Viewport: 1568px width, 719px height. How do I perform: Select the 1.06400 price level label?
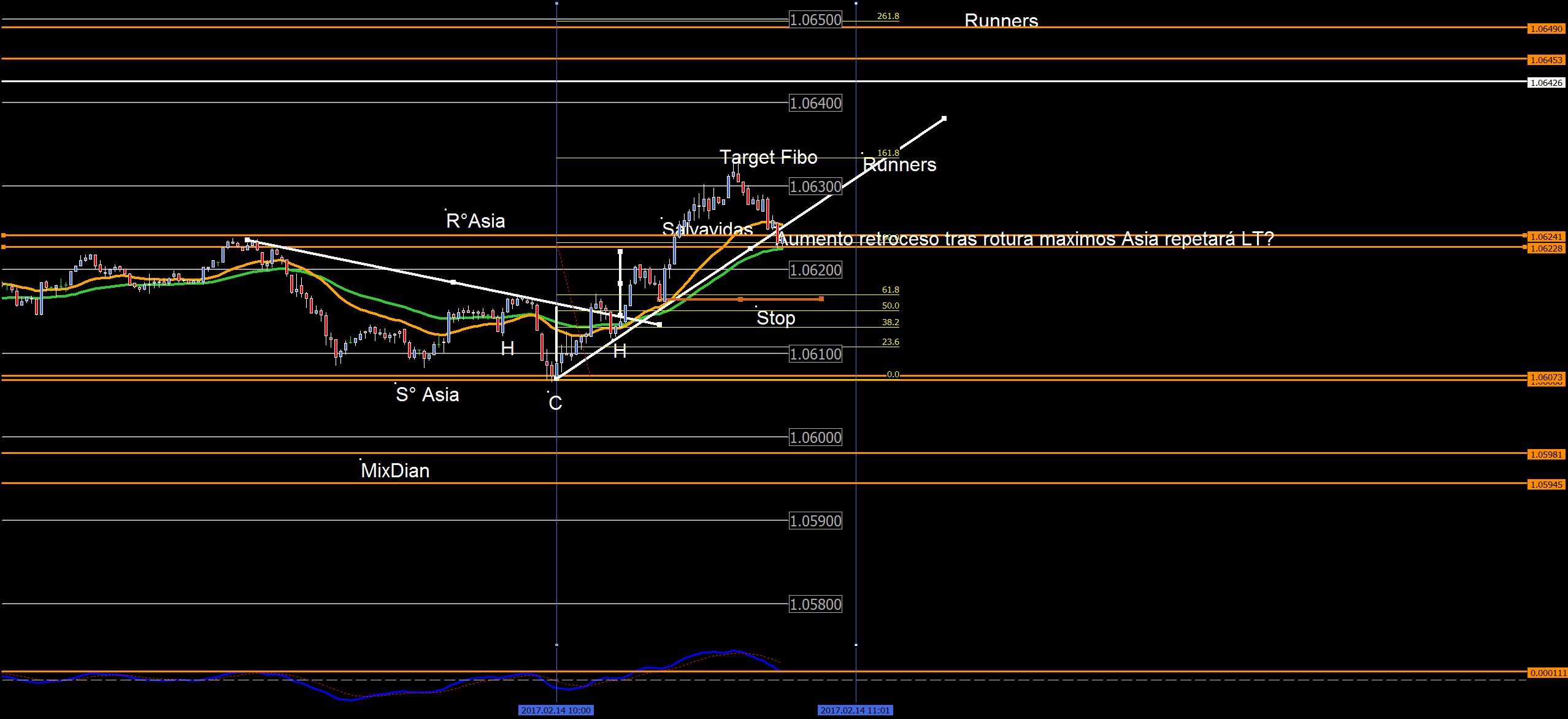[815, 103]
